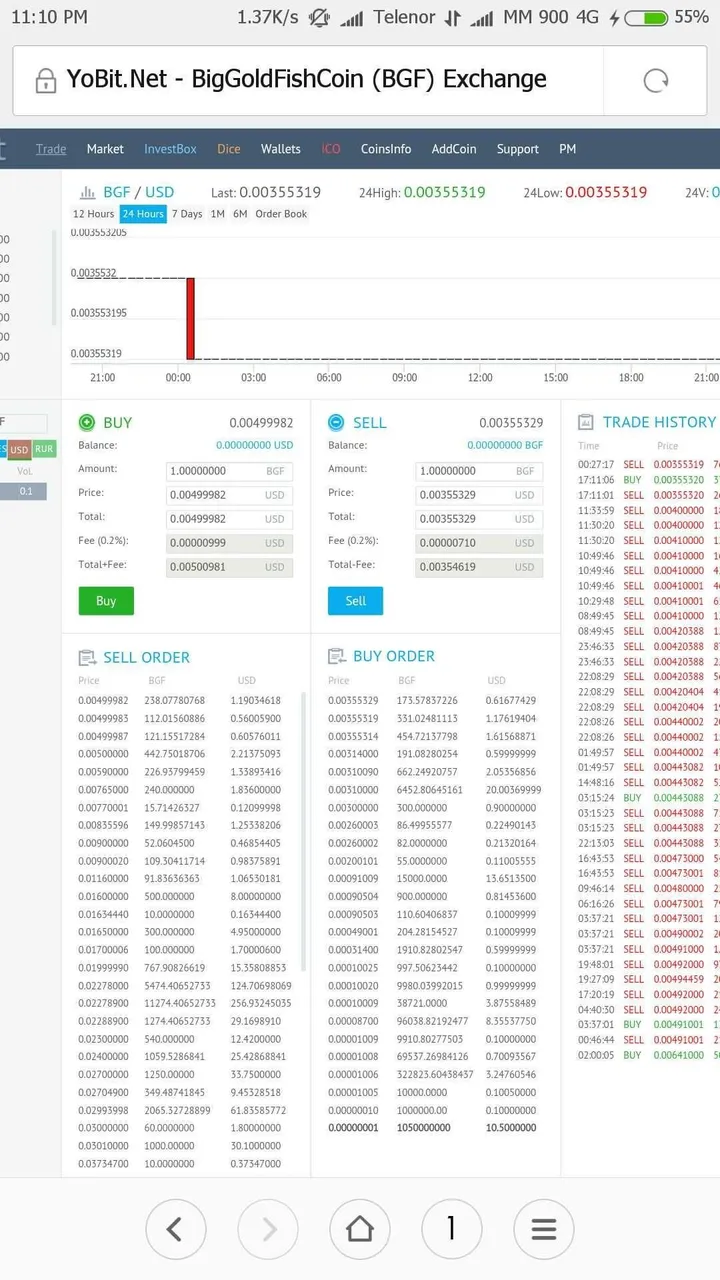Switch chart to 1M range
The height and width of the screenshot is (1280, 720).
[217, 214]
